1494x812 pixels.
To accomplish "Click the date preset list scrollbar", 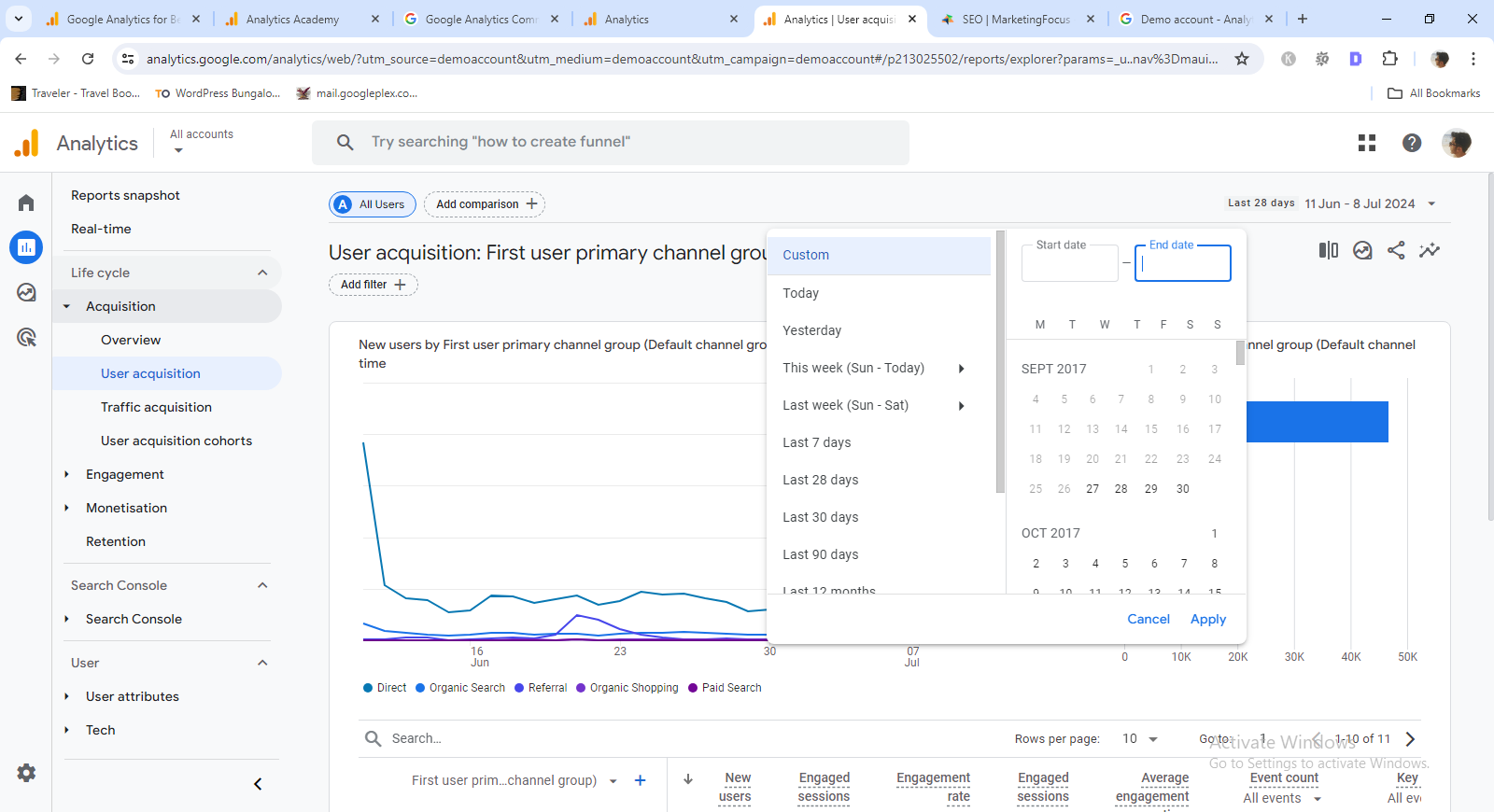I will click(1000, 361).
